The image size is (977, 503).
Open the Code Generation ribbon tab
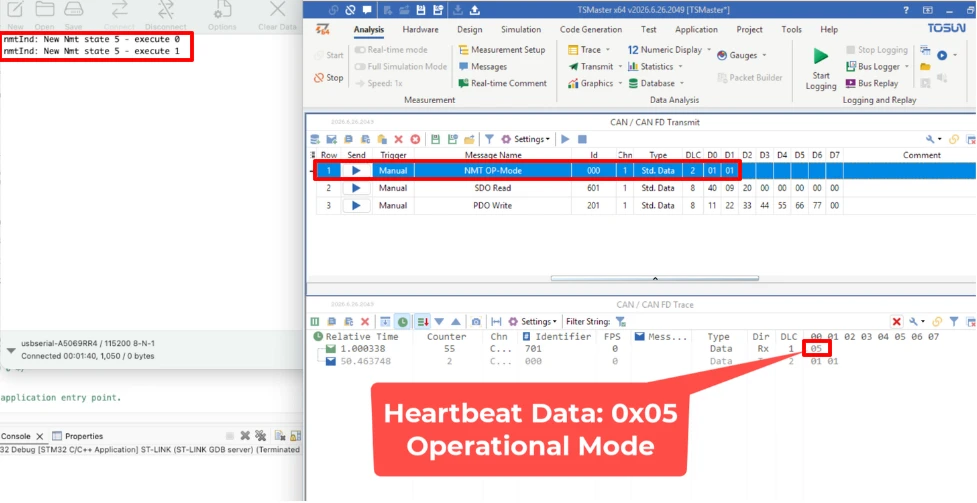click(x=591, y=29)
